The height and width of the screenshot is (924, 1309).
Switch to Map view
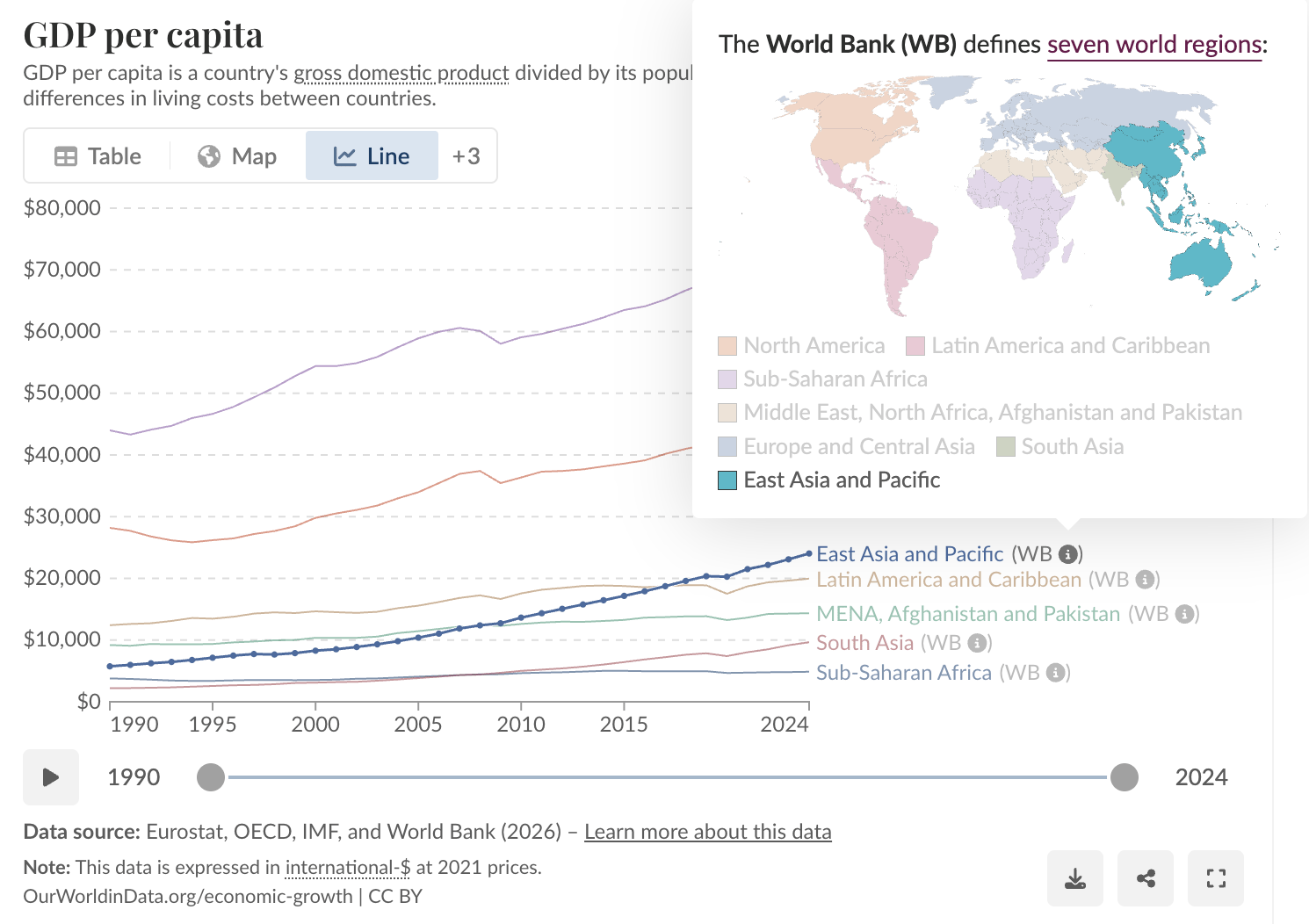pos(235,155)
